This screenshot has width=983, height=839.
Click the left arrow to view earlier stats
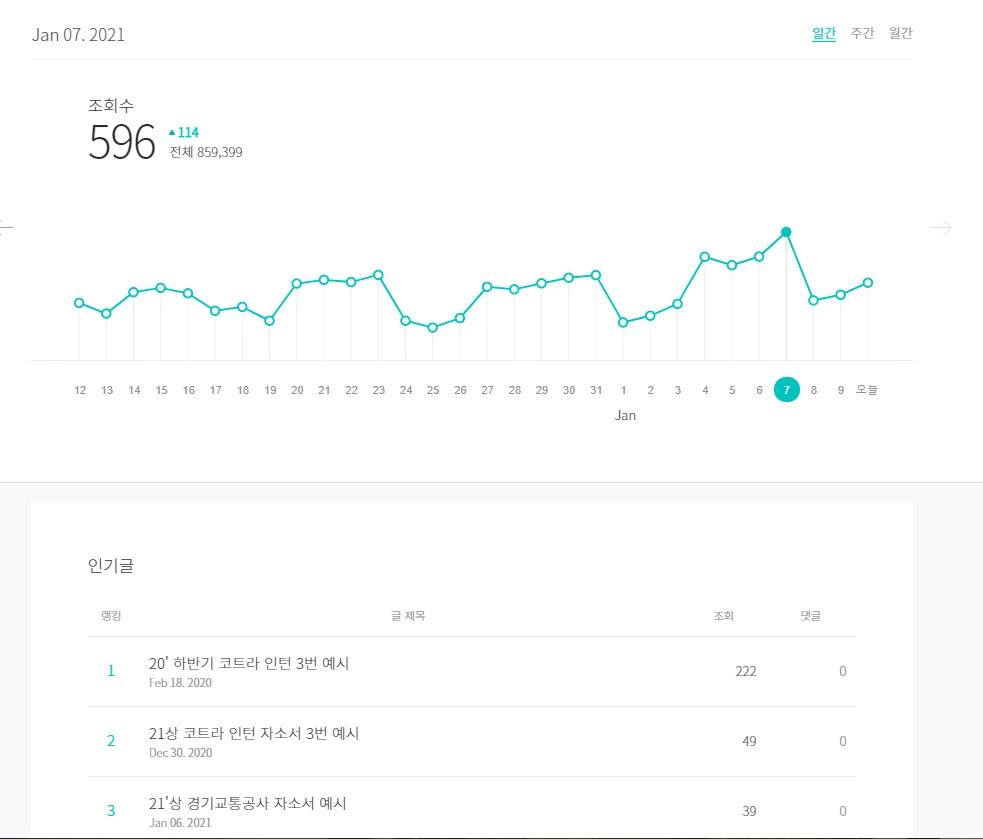coord(7,227)
